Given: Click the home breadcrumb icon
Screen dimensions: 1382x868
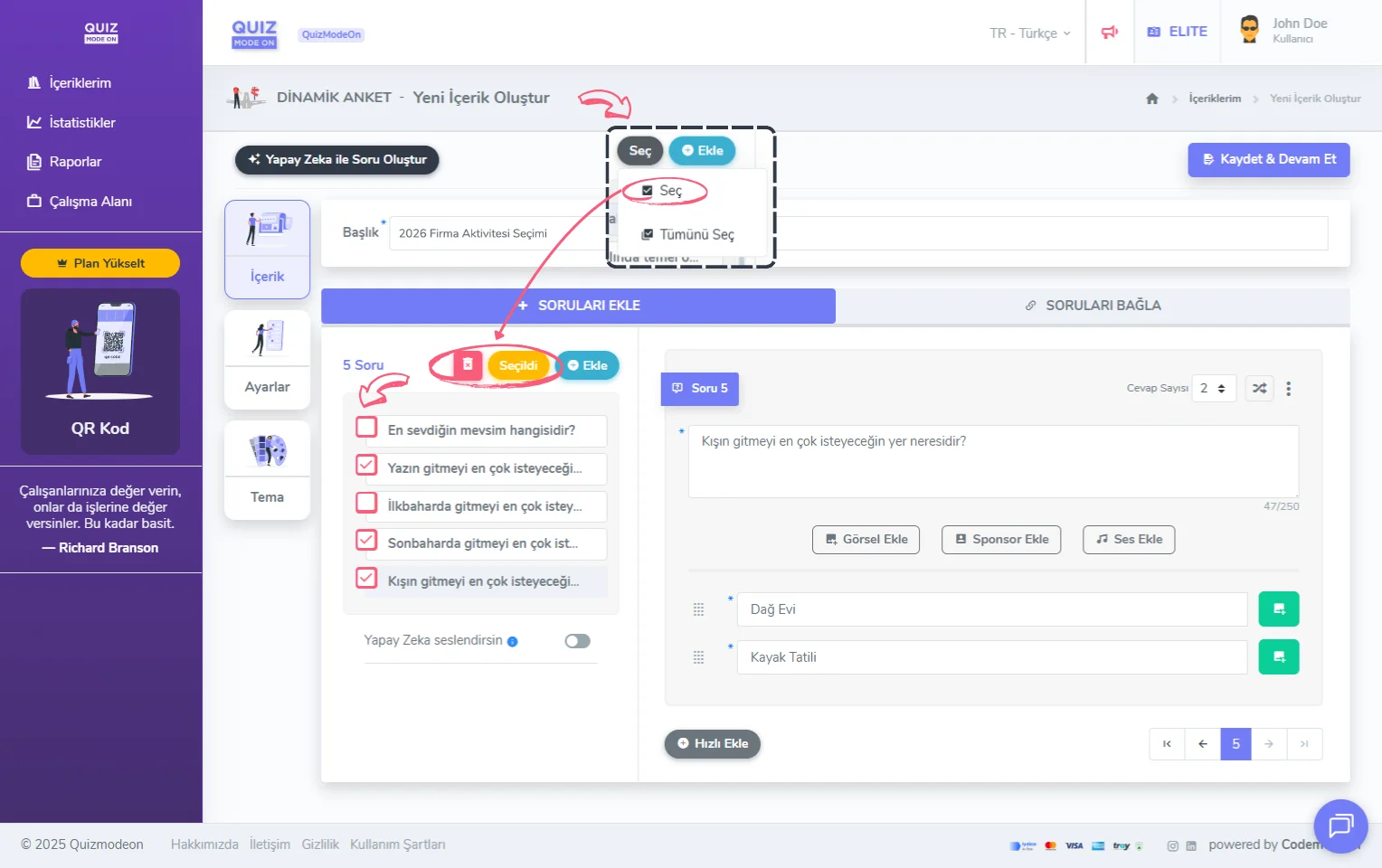Looking at the screenshot, I should click(x=1151, y=99).
